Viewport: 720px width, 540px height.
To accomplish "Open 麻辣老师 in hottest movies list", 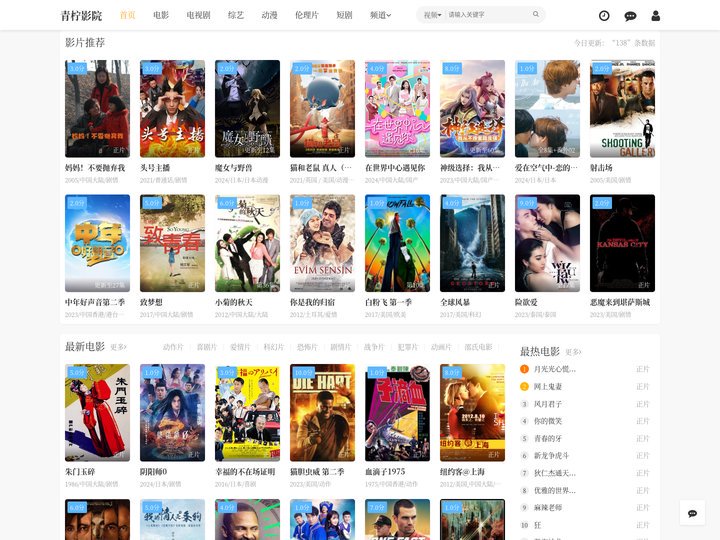I will coord(547,507).
